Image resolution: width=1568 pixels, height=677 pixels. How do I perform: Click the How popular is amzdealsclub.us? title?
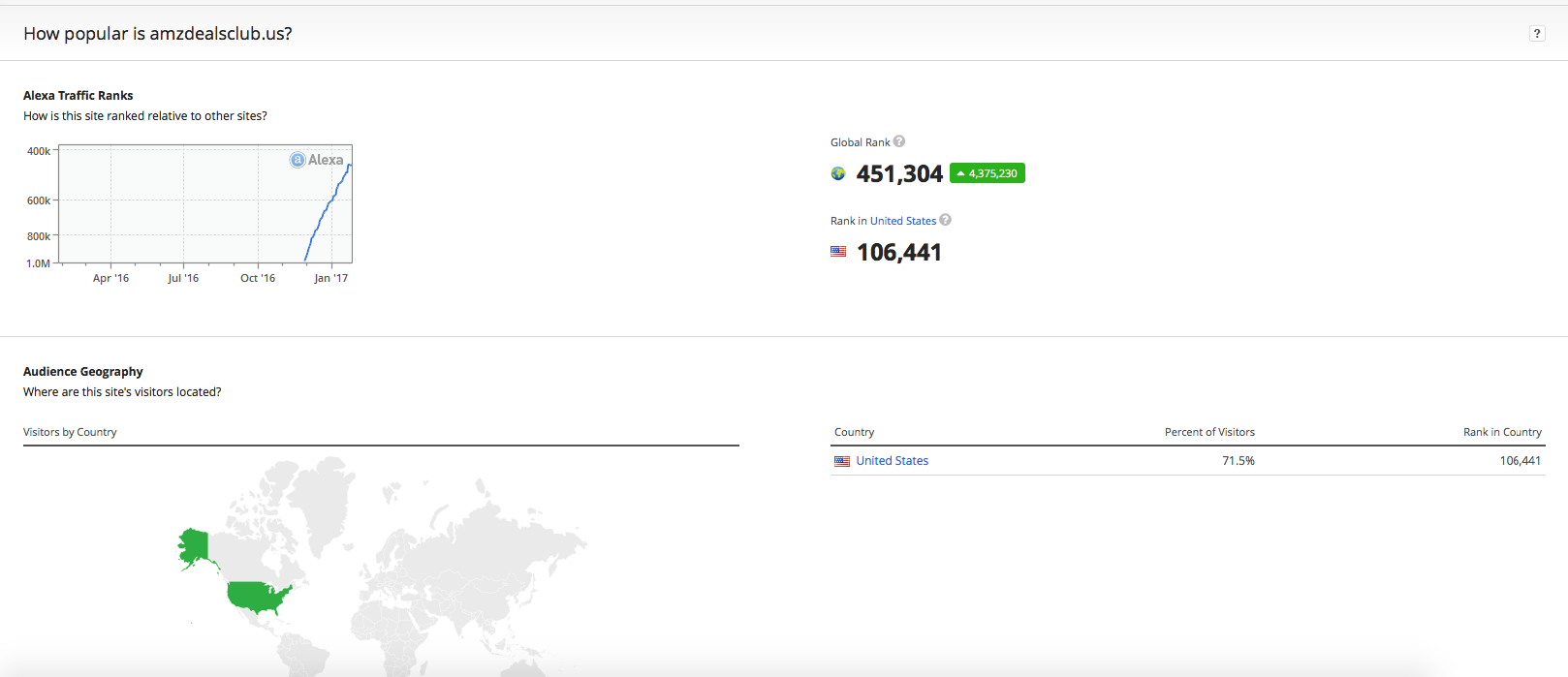(x=158, y=33)
